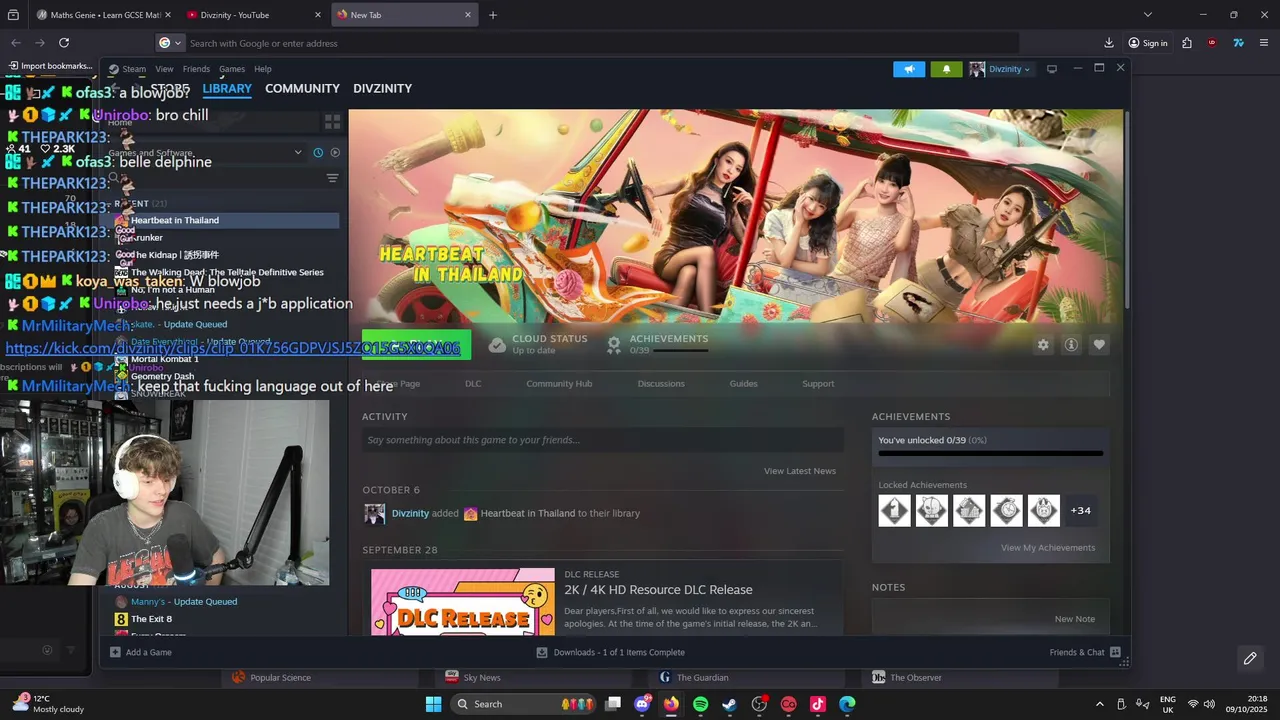1280x720 pixels.
Task: Show game info circle icon
Action: pos(1071,344)
